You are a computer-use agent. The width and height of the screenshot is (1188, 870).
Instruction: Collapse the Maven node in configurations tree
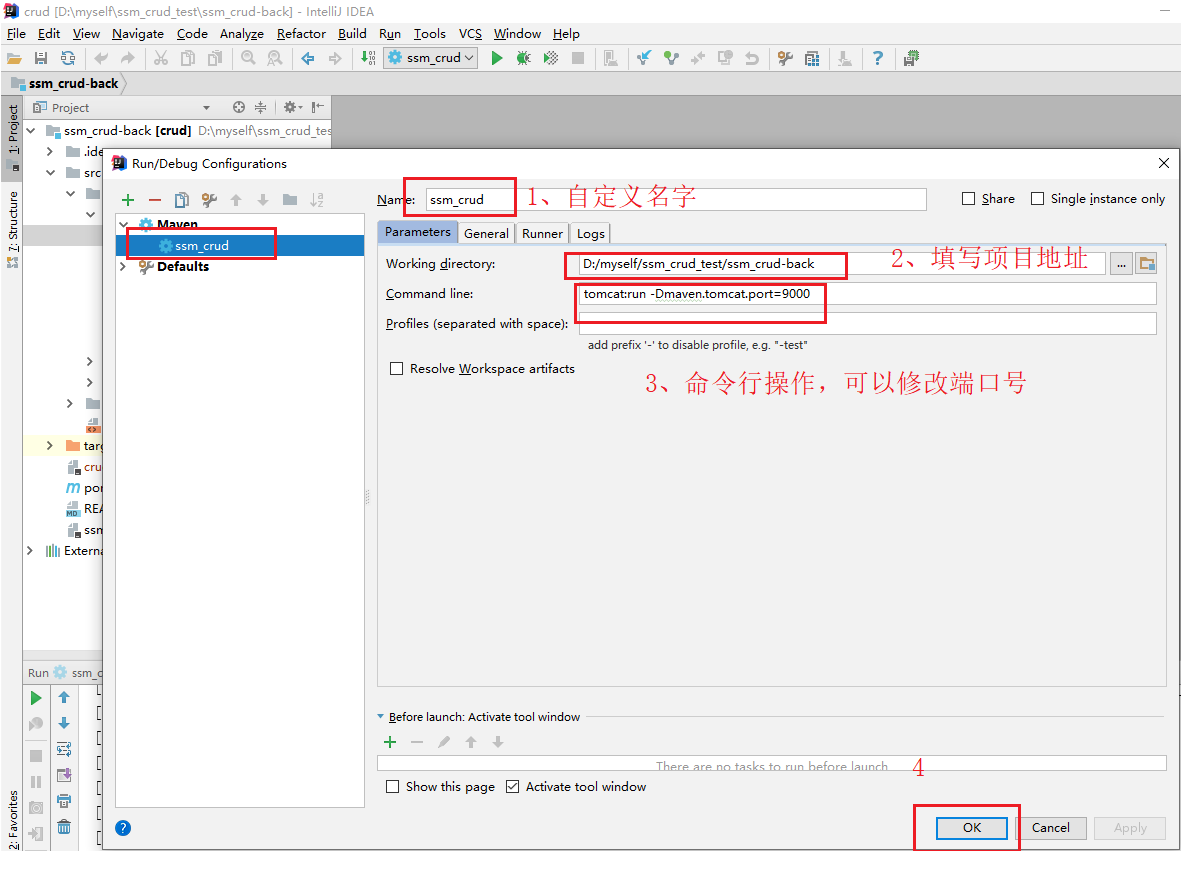point(124,224)
